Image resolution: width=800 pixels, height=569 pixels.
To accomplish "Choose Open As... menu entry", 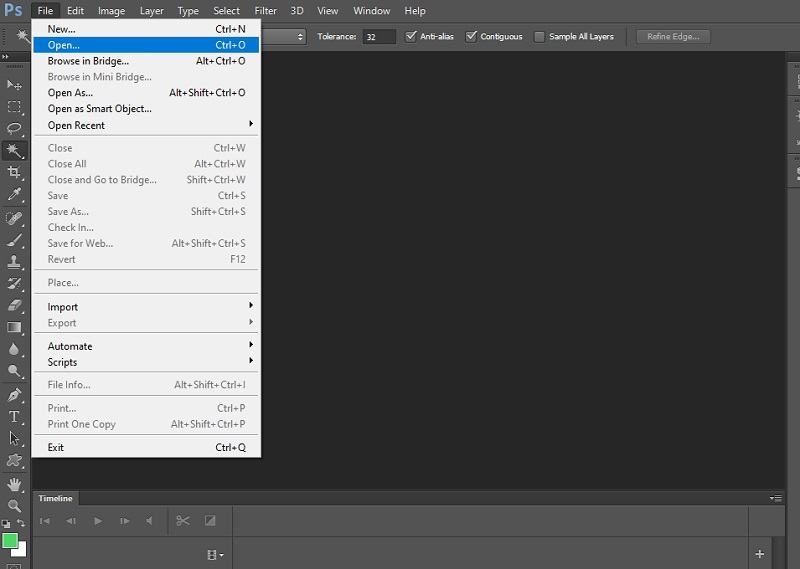I will coord(146,92).
